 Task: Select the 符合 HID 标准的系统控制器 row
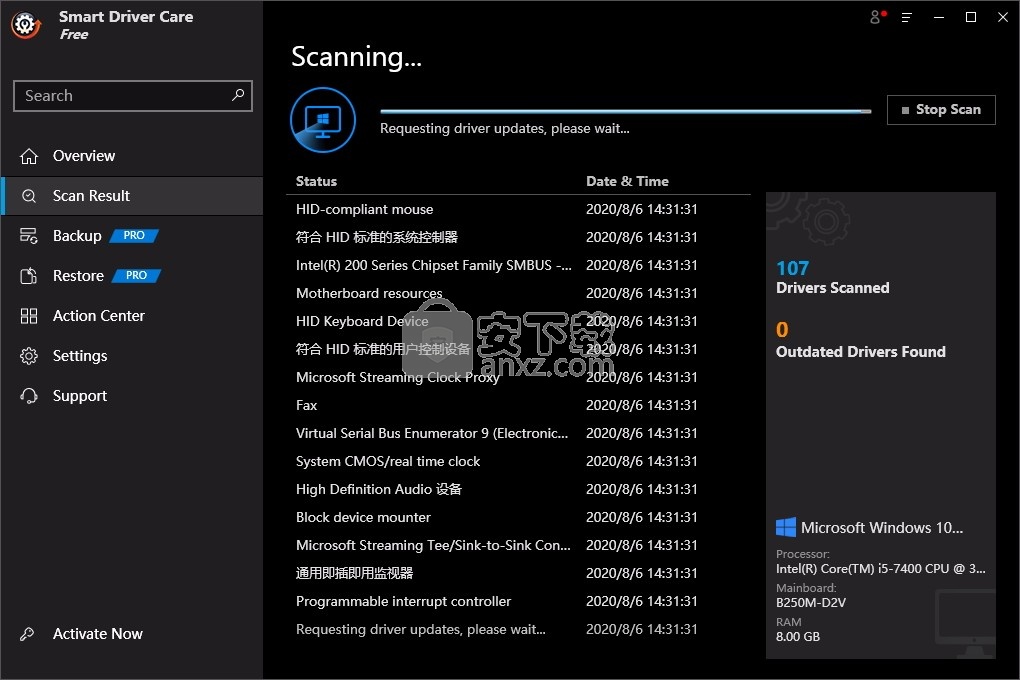pyautogui.click(x=518, y=237)
